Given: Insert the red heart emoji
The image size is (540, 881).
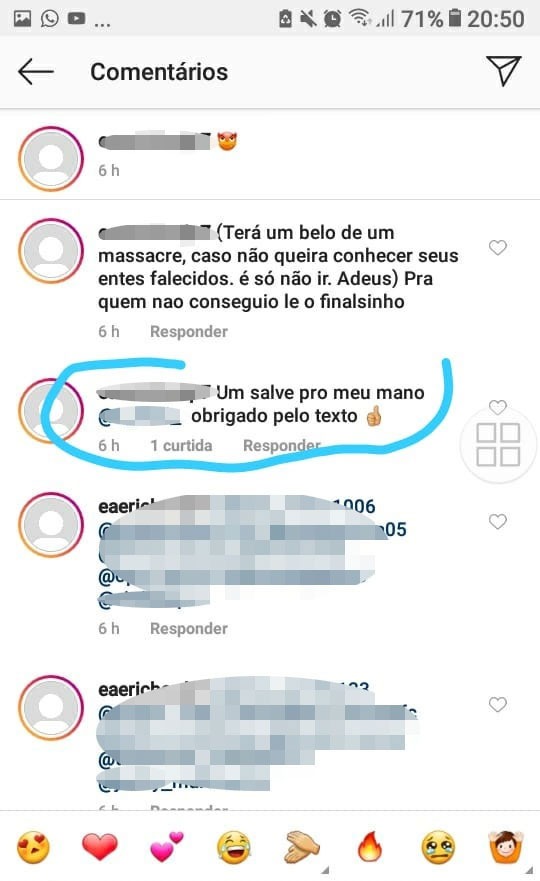Looking at the screenshot, I should pos(100,847).
